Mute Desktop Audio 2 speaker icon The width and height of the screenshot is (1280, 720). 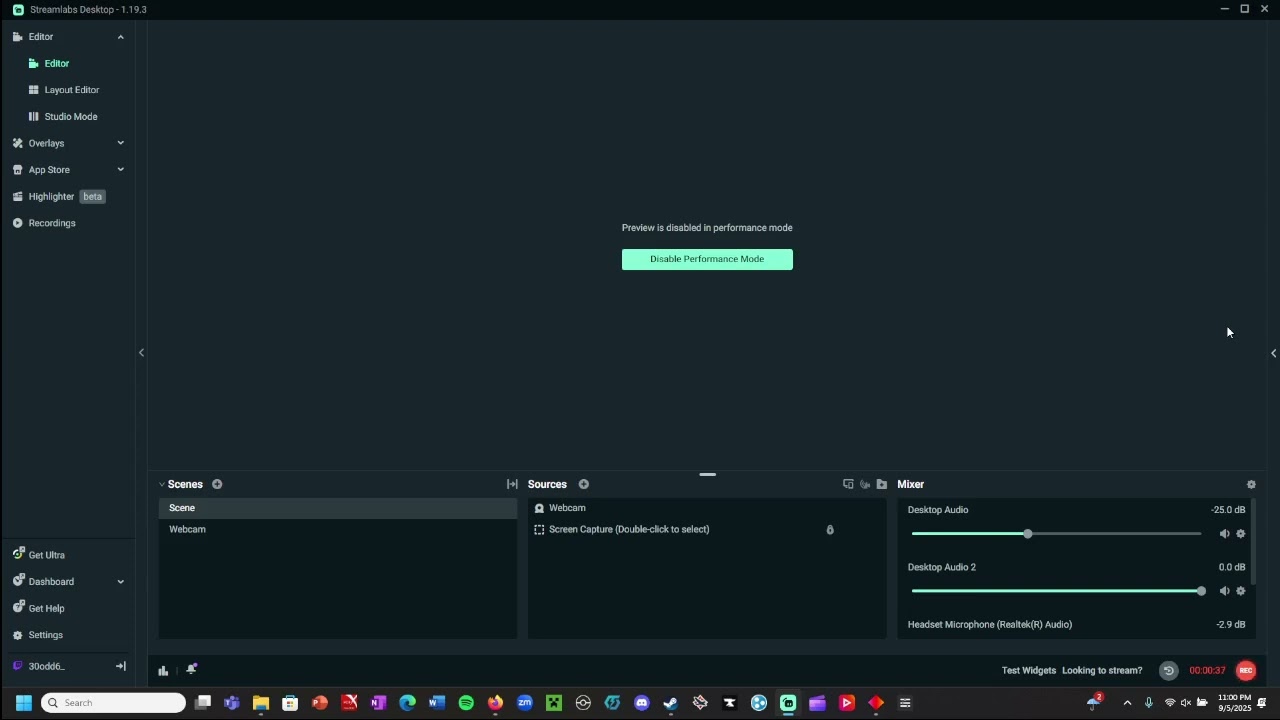click(1224, 591)
